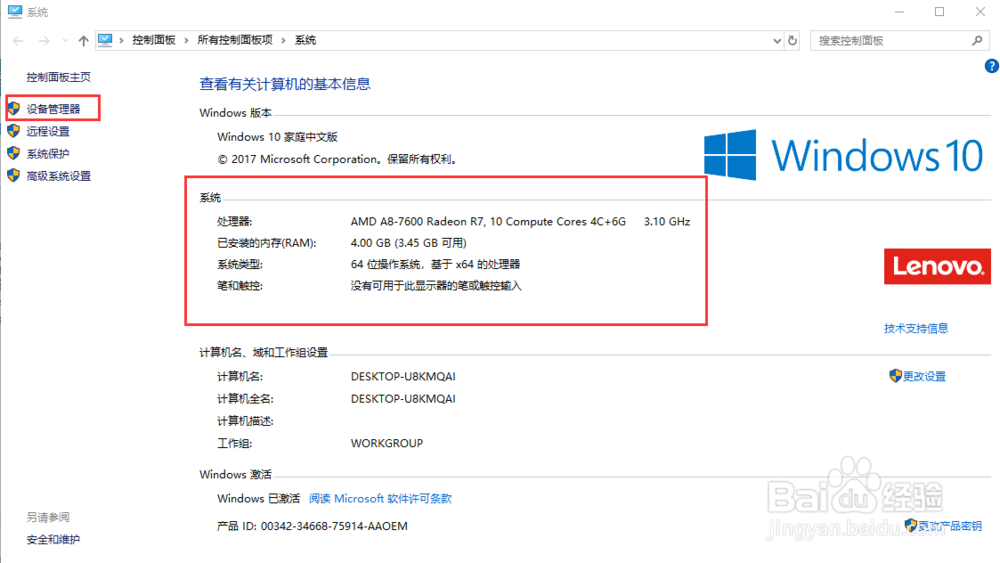Click RAM value 4.00 GB (3.45 GB 可用)
This screenshot has width=1000, height=563.
coord(409,243)
